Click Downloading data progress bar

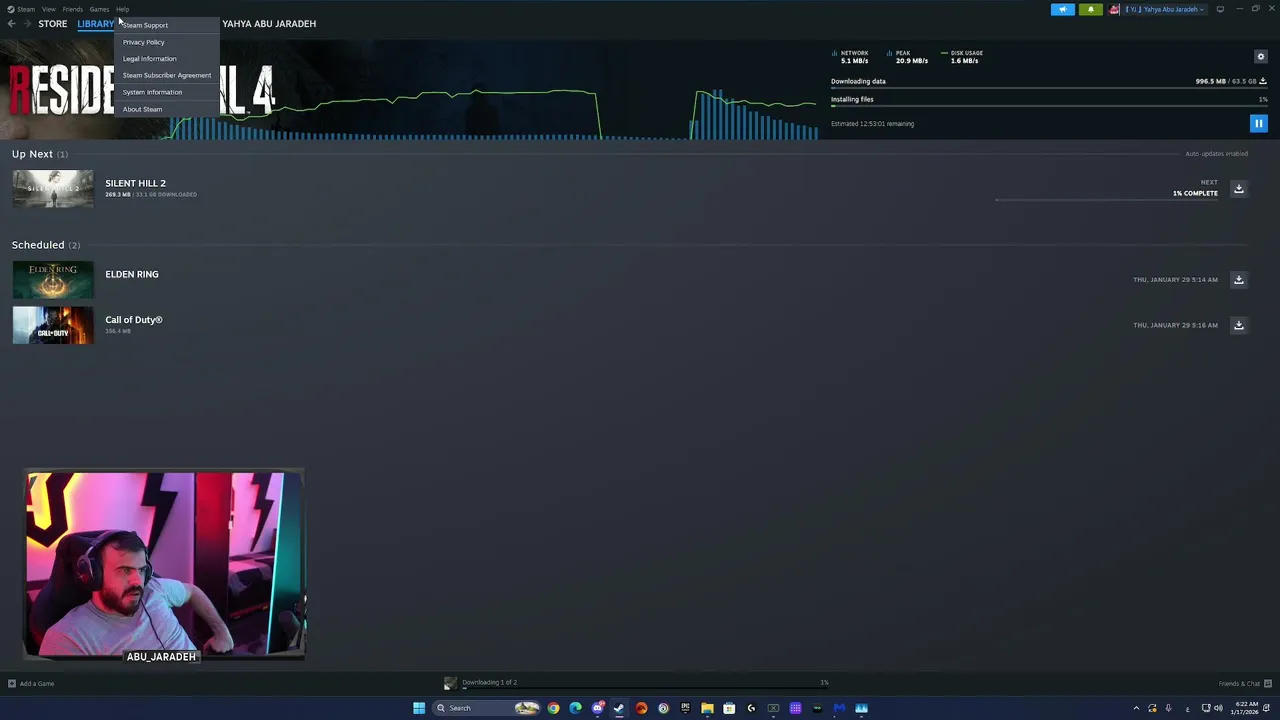[1049, 88]
